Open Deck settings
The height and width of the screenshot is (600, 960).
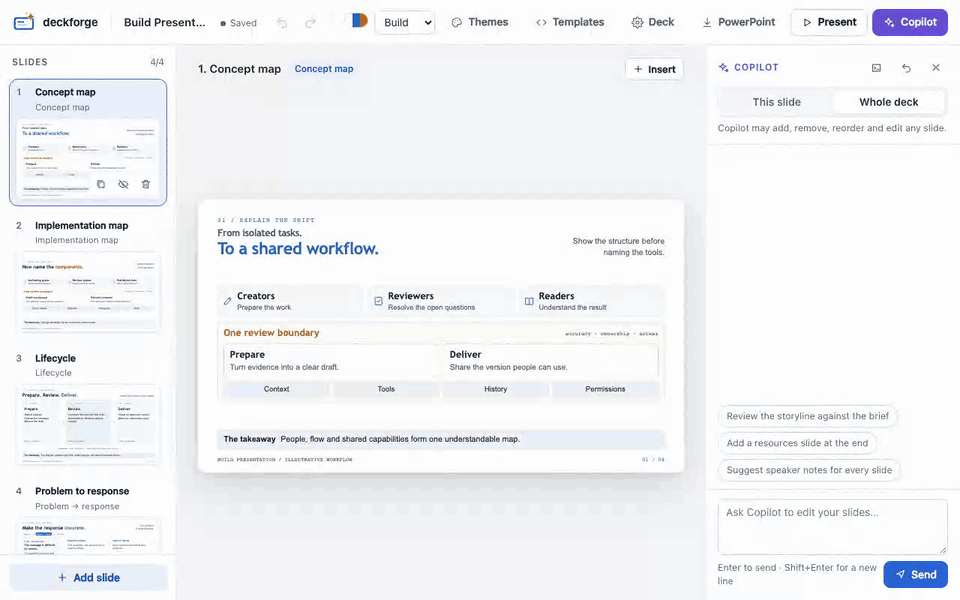[653, 22]
